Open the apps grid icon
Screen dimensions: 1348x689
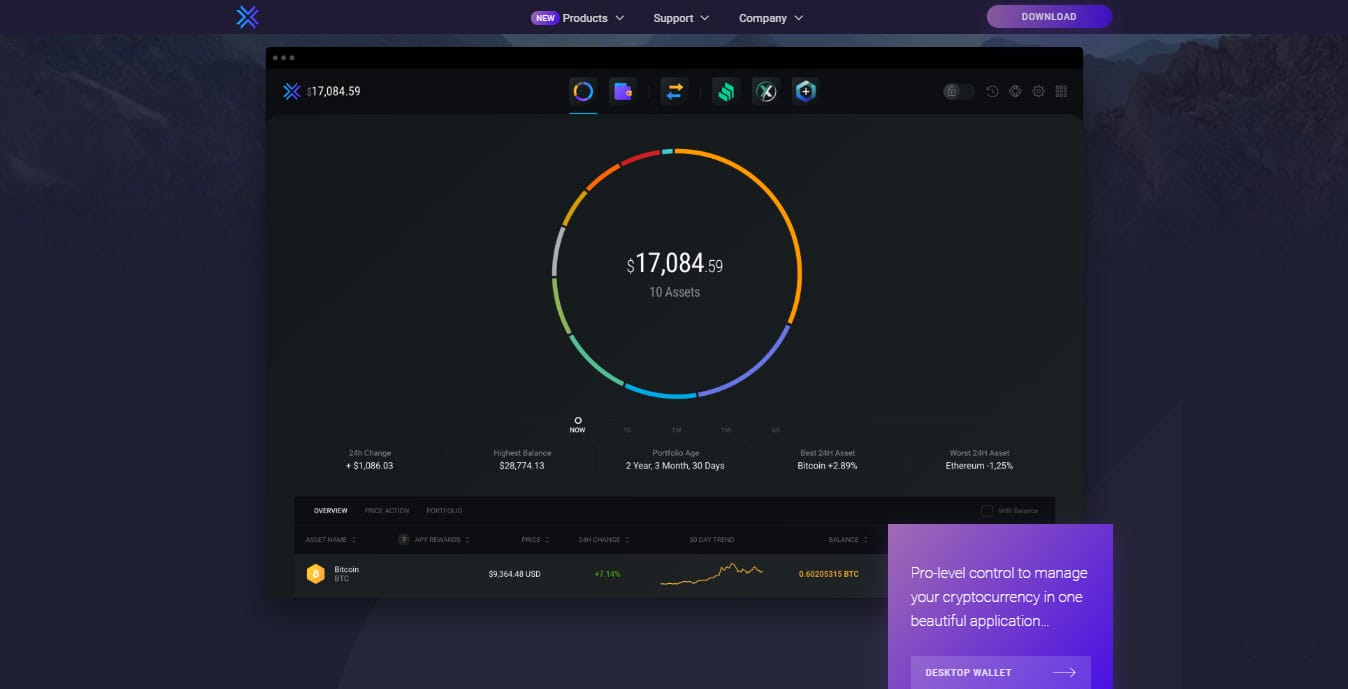(1061, 91)
